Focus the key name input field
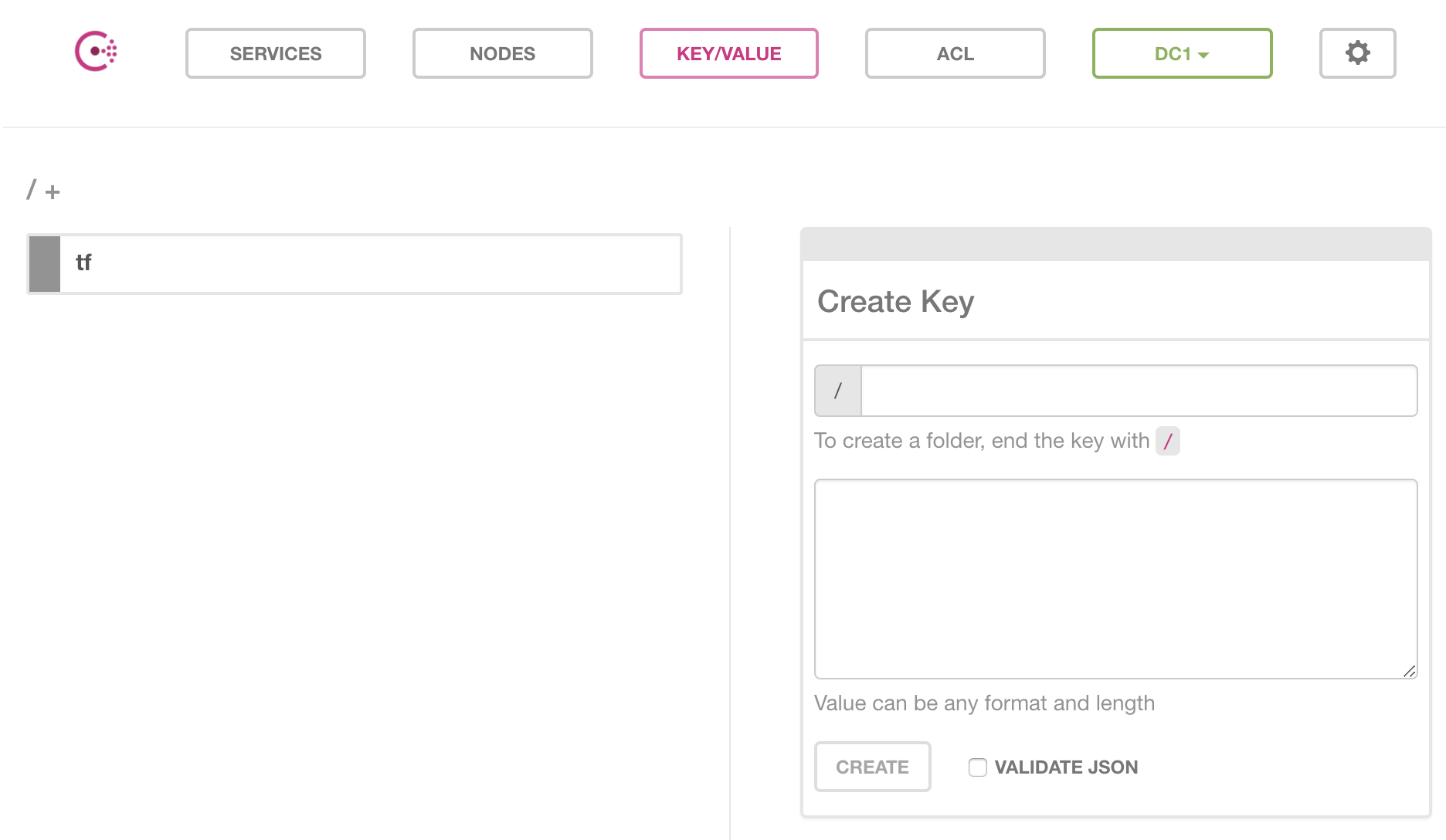Viewport: 1446px width, 840px height. click(x=1139, y=391)
